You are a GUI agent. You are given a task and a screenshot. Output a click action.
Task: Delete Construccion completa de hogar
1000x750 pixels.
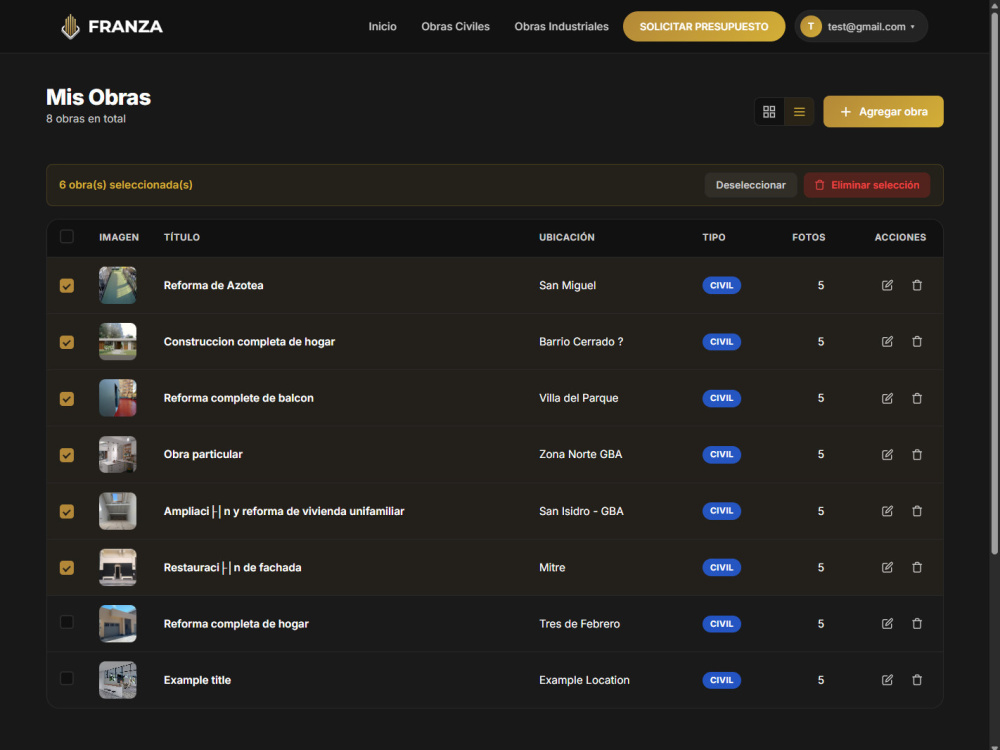tap(916, 342)
